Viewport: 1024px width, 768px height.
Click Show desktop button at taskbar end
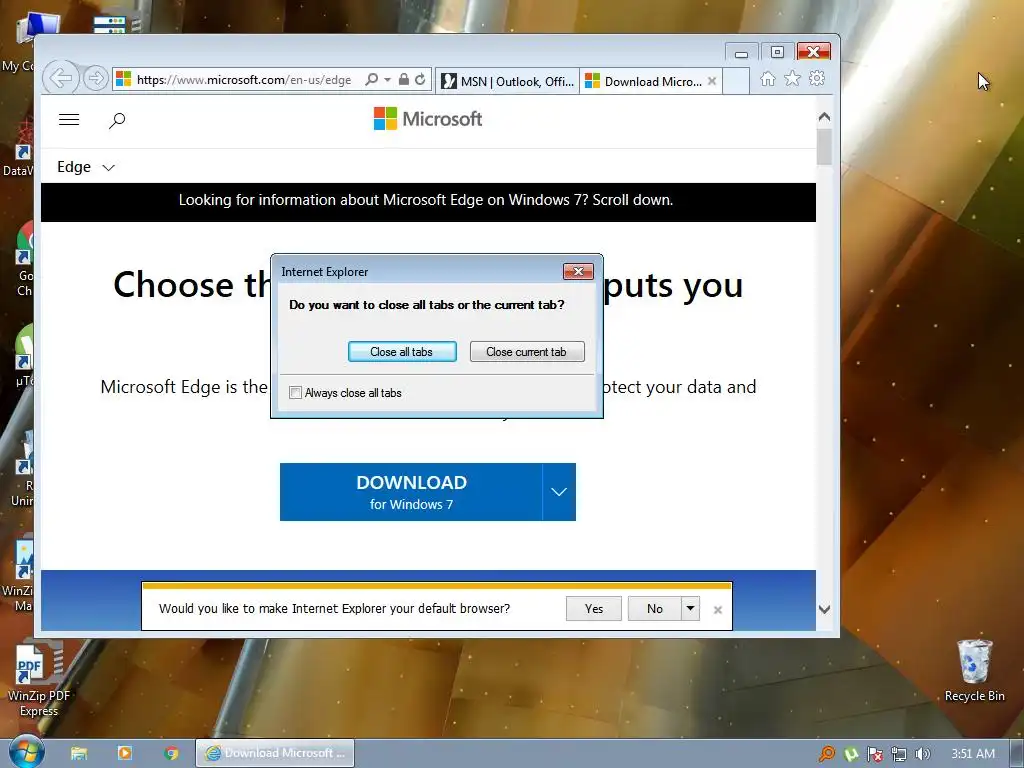(1017, 753)
